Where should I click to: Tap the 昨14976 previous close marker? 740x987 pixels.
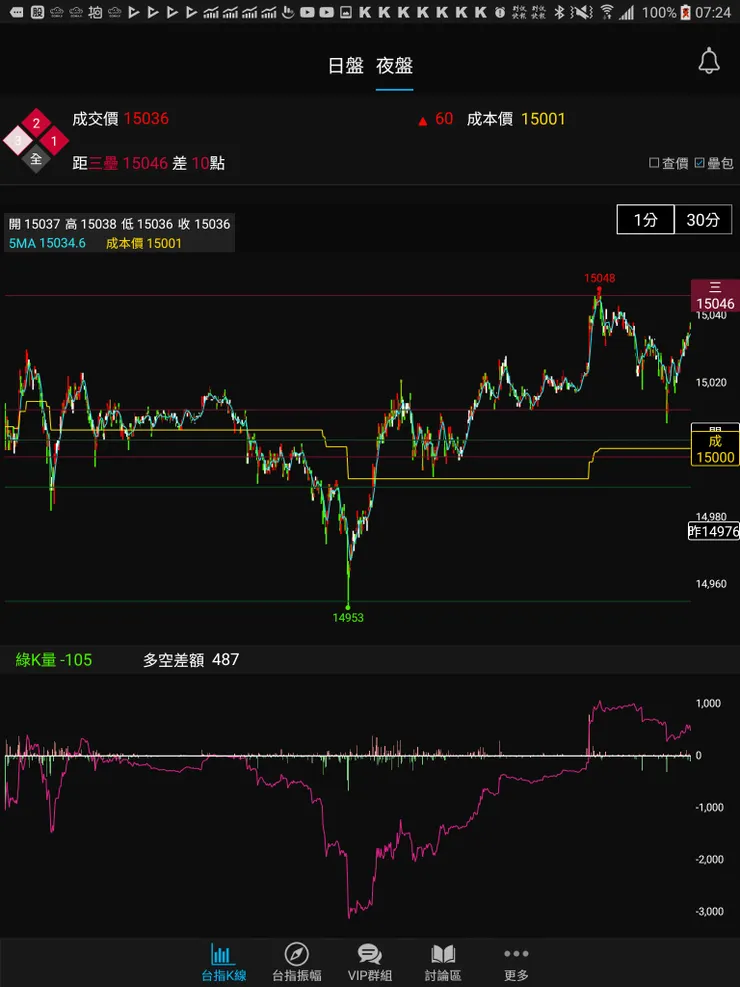714,531
